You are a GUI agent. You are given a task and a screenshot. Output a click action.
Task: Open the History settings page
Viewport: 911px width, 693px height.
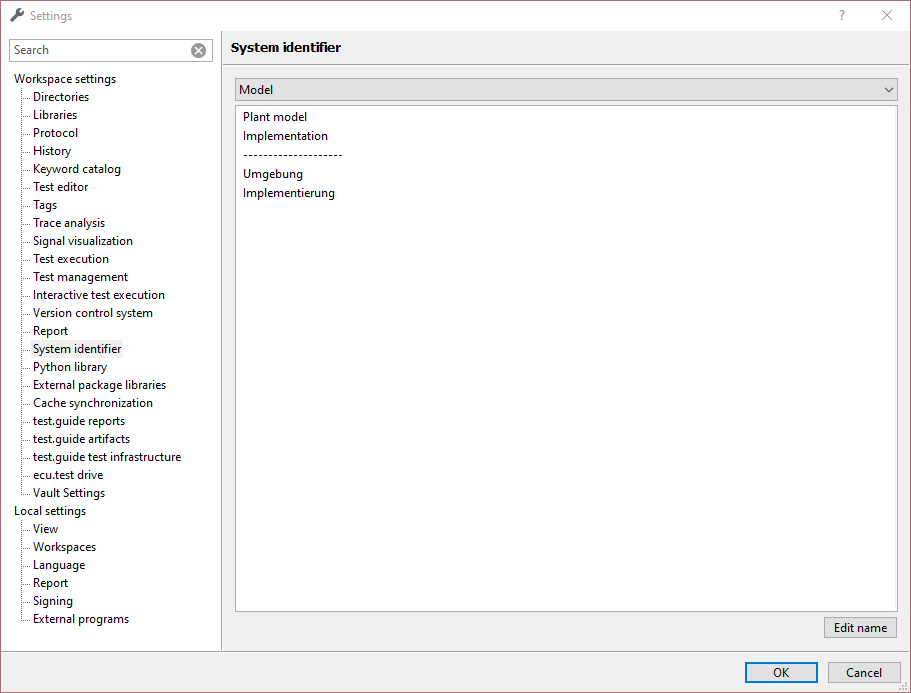tap(52, 151)
